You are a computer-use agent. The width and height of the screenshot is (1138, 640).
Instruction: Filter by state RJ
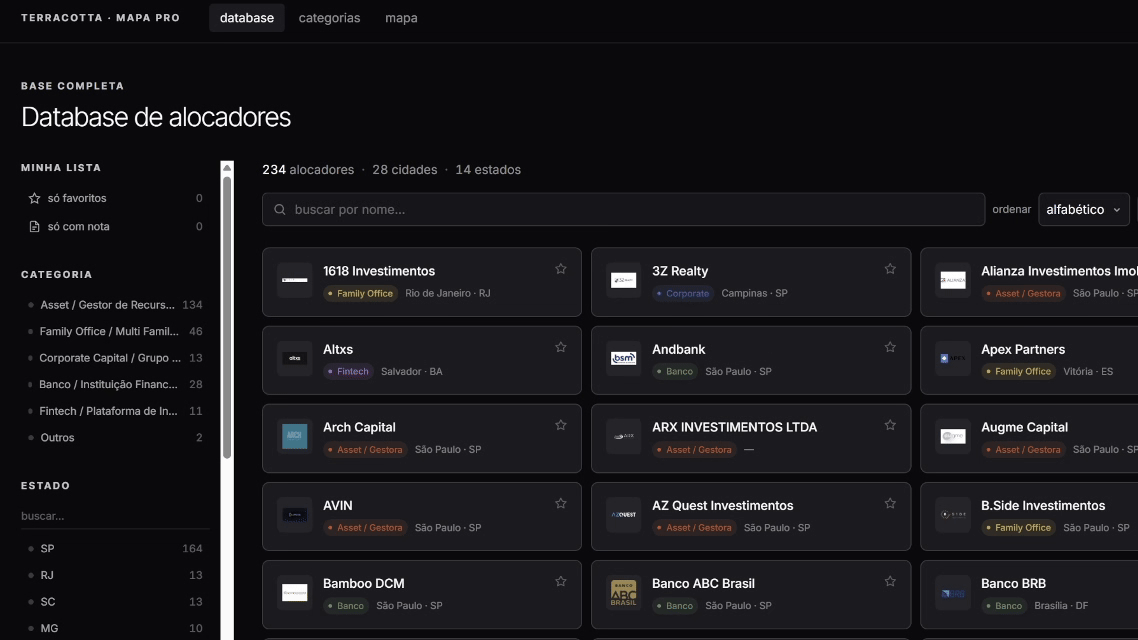click(115, 575)
